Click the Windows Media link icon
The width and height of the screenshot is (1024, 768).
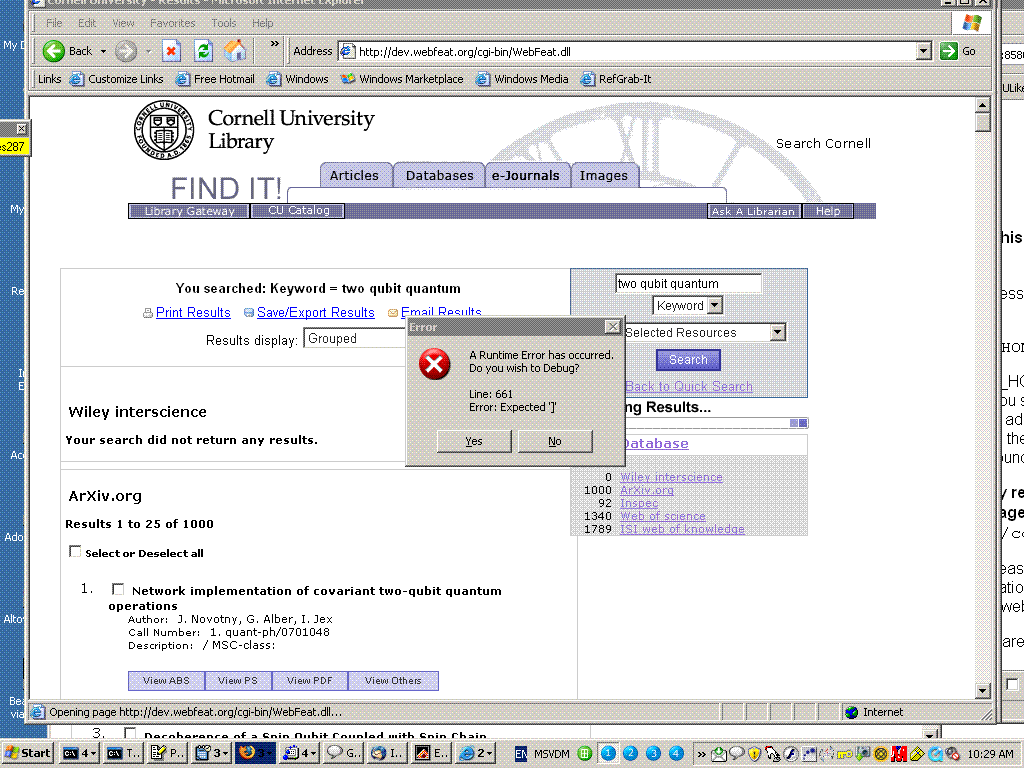pos(483,79)
